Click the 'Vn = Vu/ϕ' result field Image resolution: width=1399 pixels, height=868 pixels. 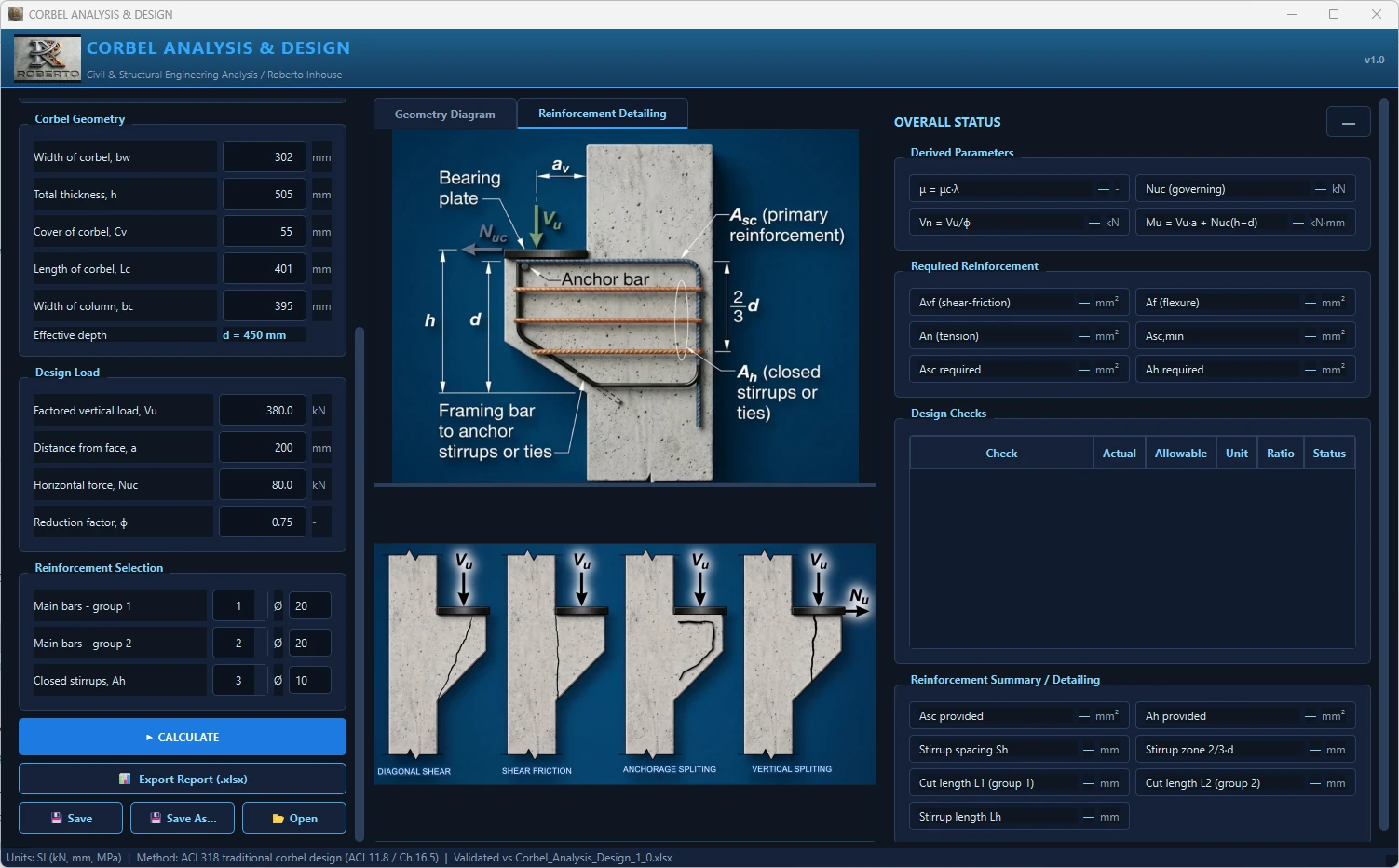click(x=1019, y=223)
